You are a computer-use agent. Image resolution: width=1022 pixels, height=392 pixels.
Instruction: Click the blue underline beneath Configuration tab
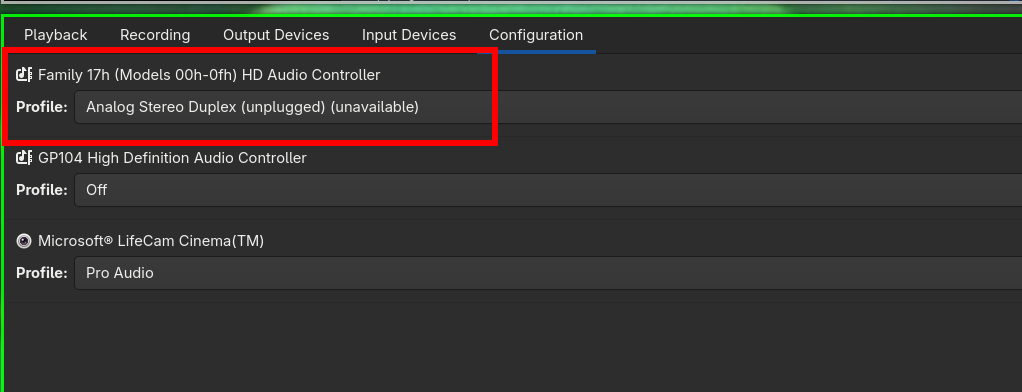tap(536, 52)
